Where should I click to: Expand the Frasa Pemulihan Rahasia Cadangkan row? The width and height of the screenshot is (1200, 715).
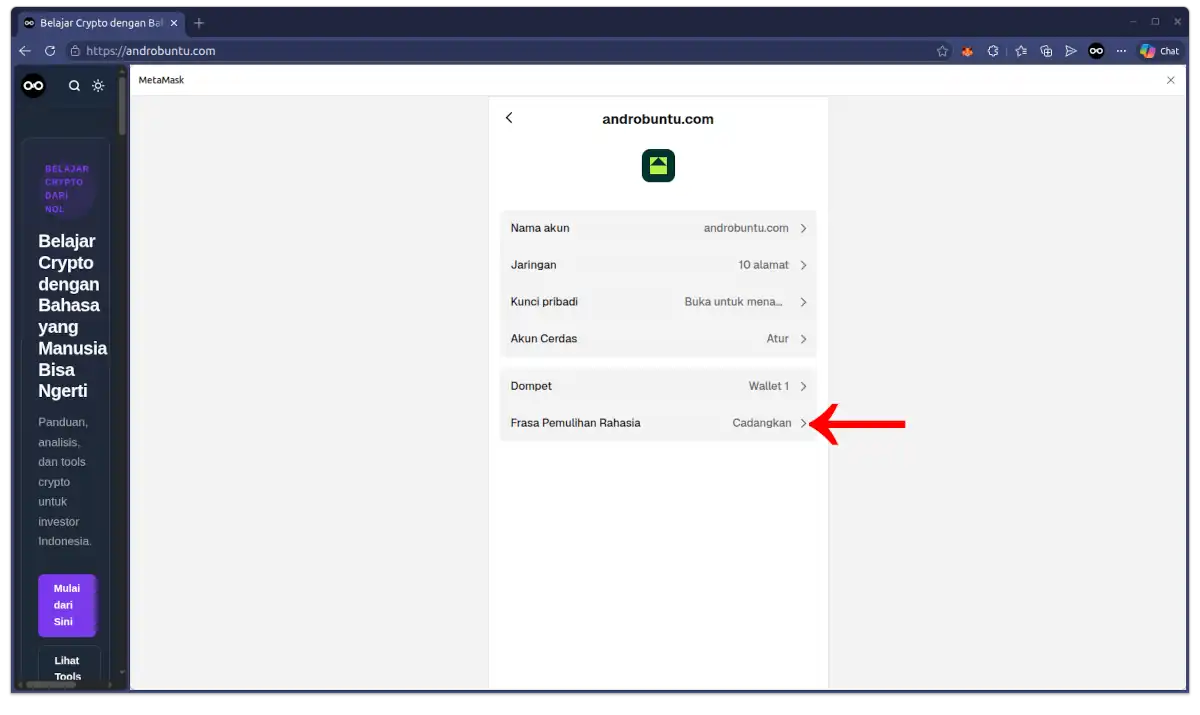658,422
